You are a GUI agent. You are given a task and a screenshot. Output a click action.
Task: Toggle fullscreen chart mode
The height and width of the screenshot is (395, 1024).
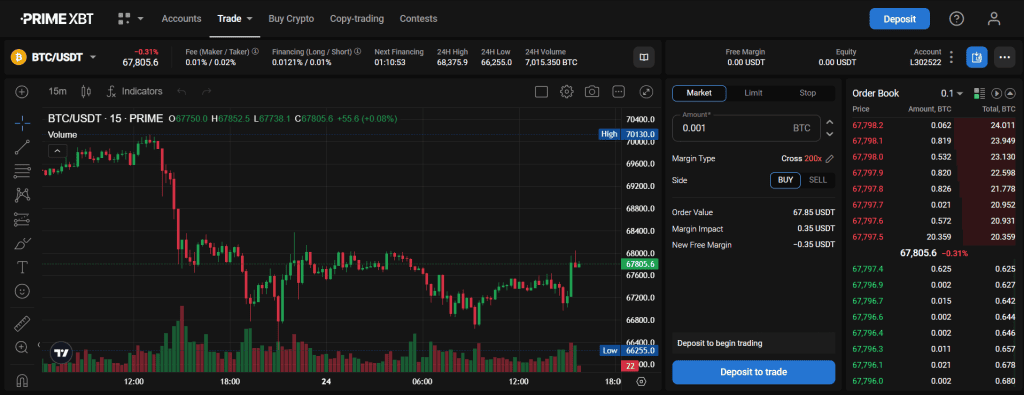(647, 91)
